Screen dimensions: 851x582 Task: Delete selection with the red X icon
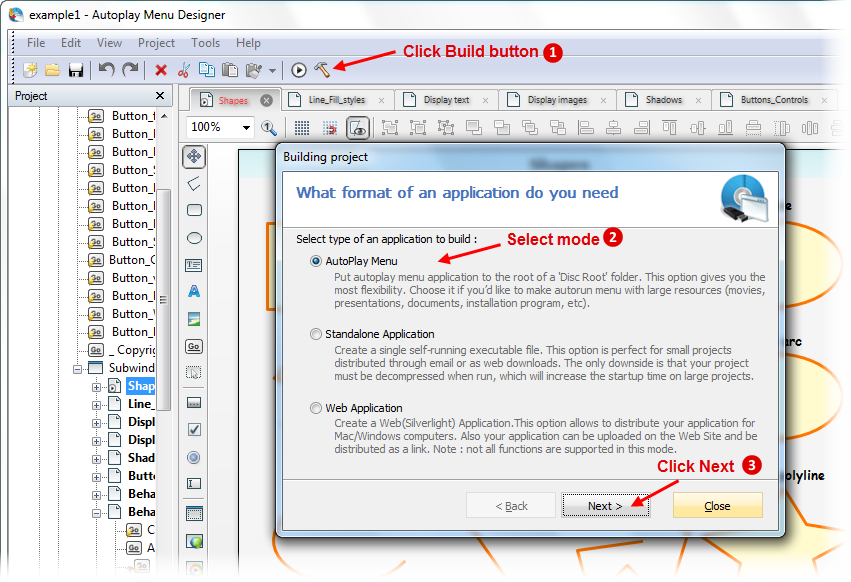point(161,70)
